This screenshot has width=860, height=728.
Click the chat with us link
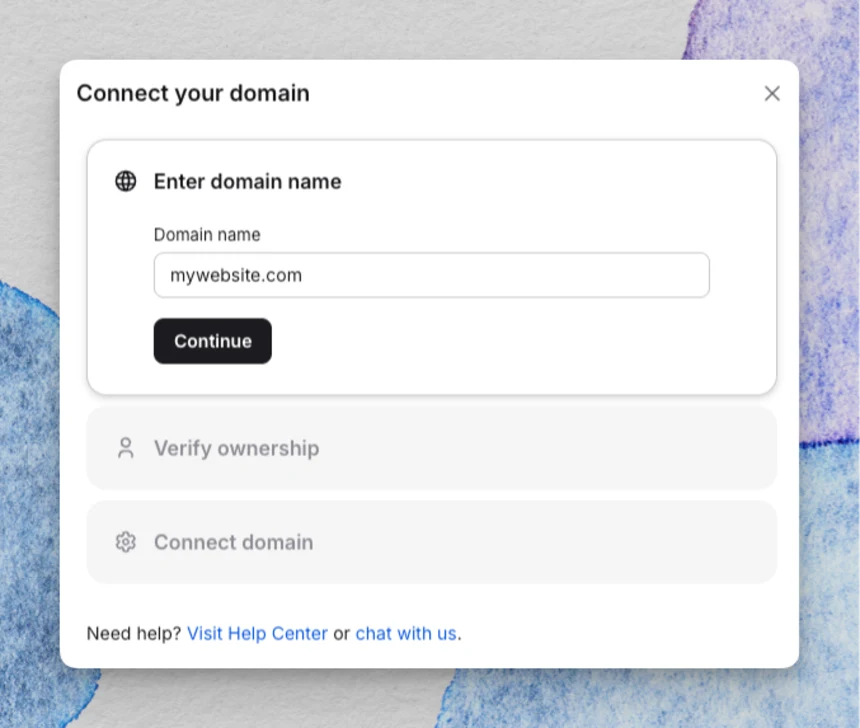406,633
